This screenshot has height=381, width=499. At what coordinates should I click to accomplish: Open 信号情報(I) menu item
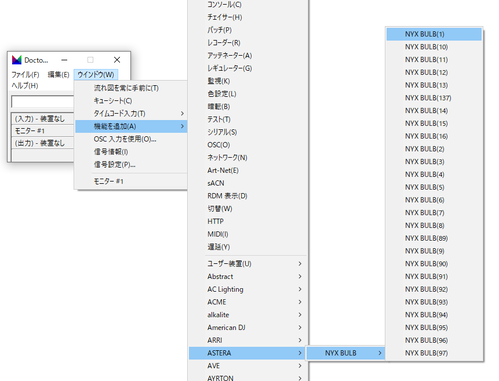(131, 152)
